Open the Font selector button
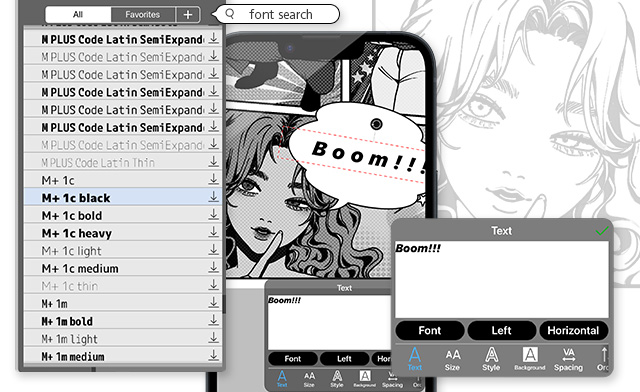 [430, 330]
